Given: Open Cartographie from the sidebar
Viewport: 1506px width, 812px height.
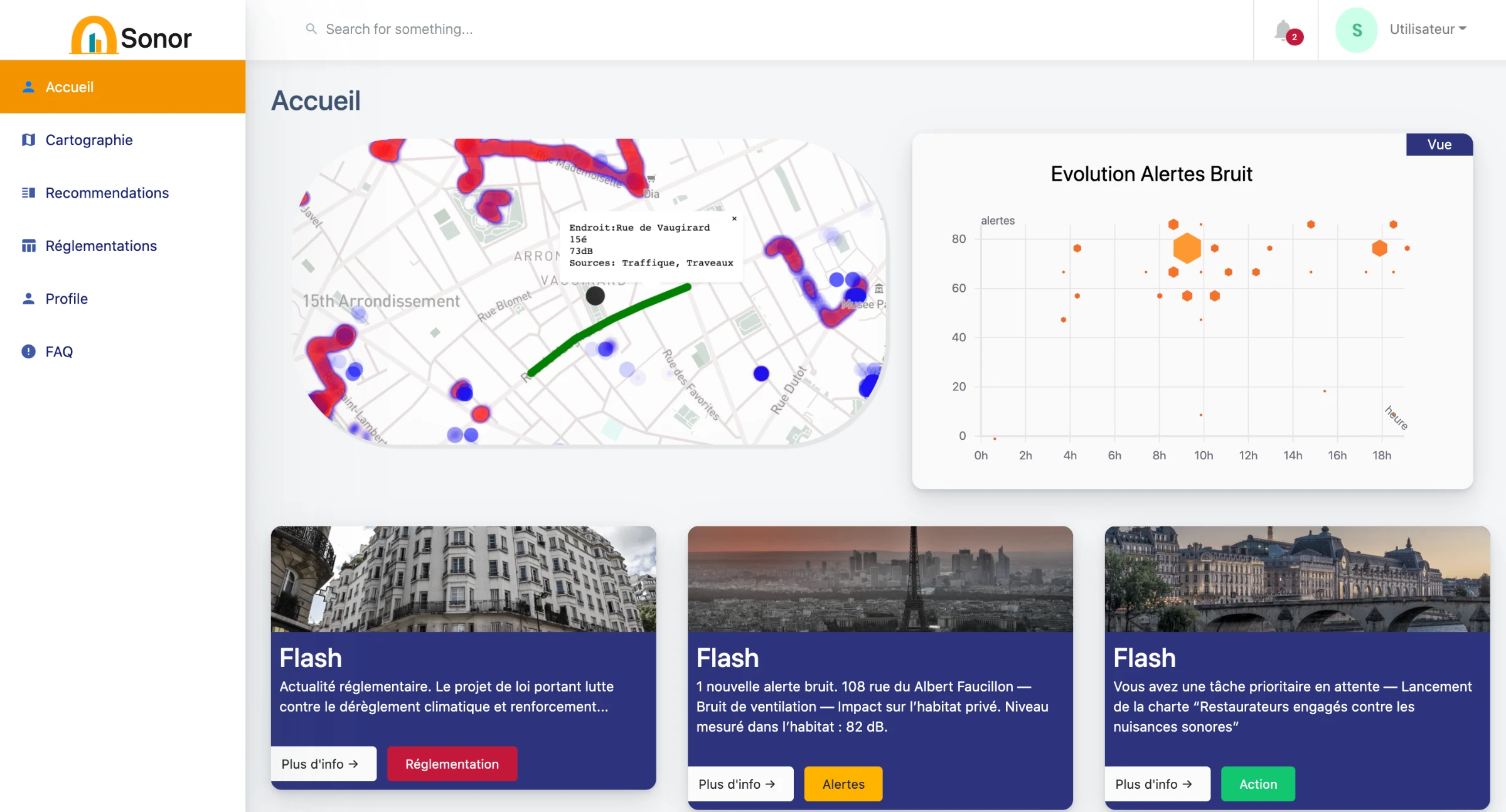Looking at the screenshot, I should click(122, 140).
